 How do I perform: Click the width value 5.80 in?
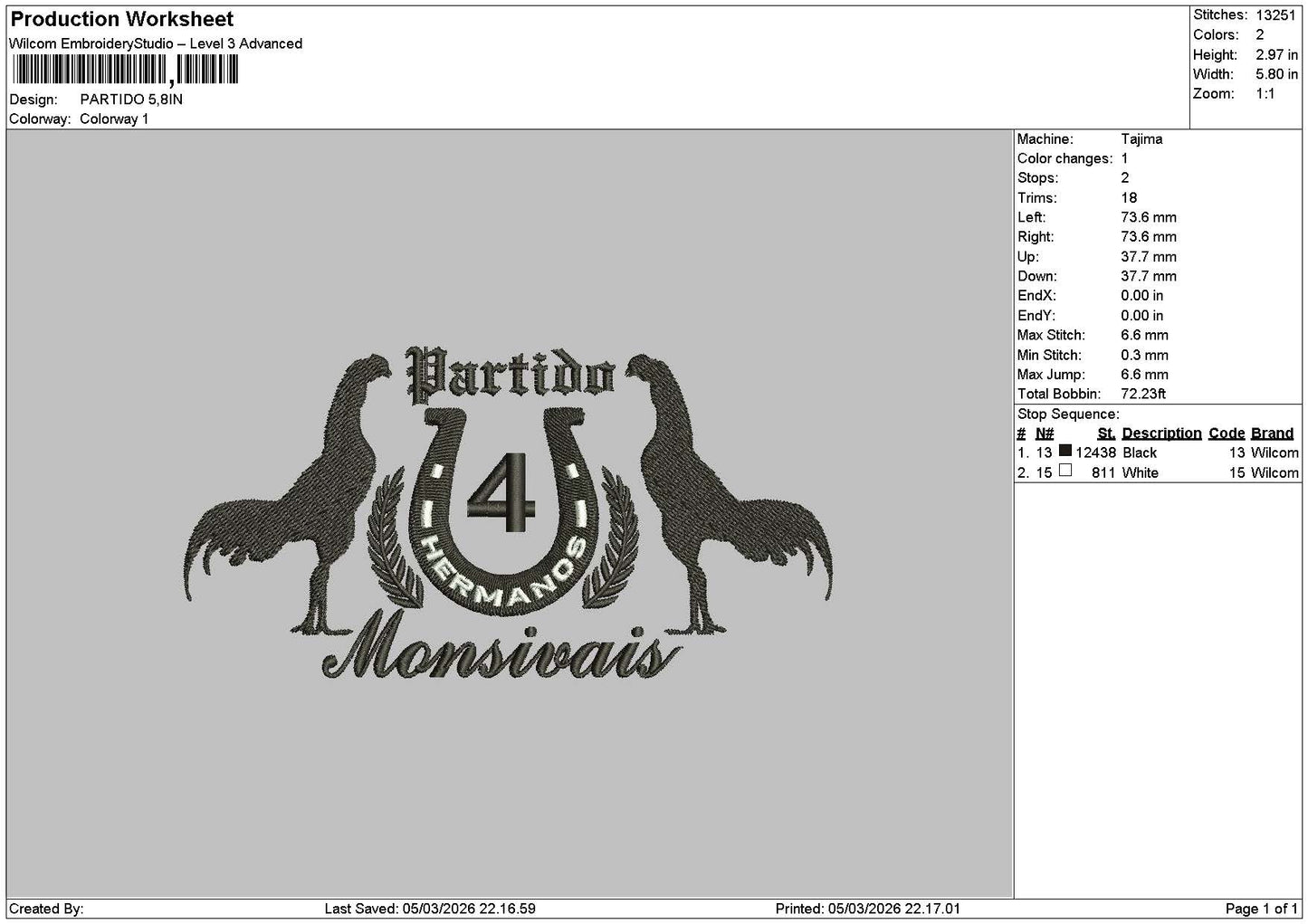[1276, 74]
